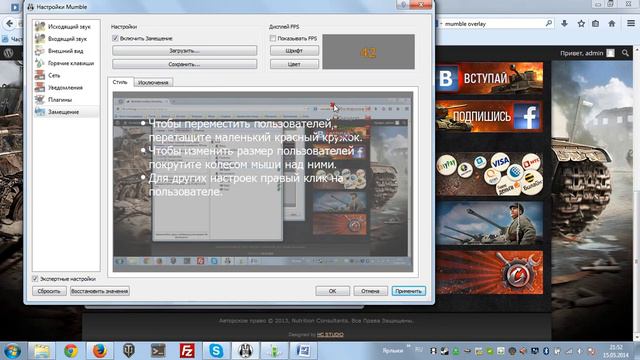Click the Применить button
The width and height of the screenshot is (640, 360).
(x=409, y=291)
